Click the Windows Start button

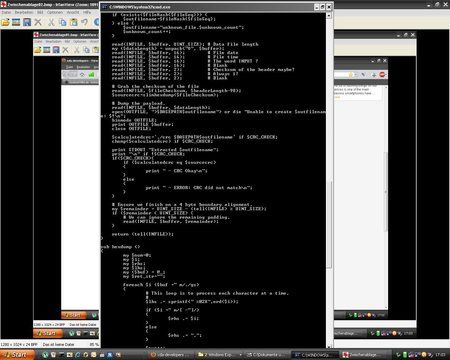click(x=17, y=355)
